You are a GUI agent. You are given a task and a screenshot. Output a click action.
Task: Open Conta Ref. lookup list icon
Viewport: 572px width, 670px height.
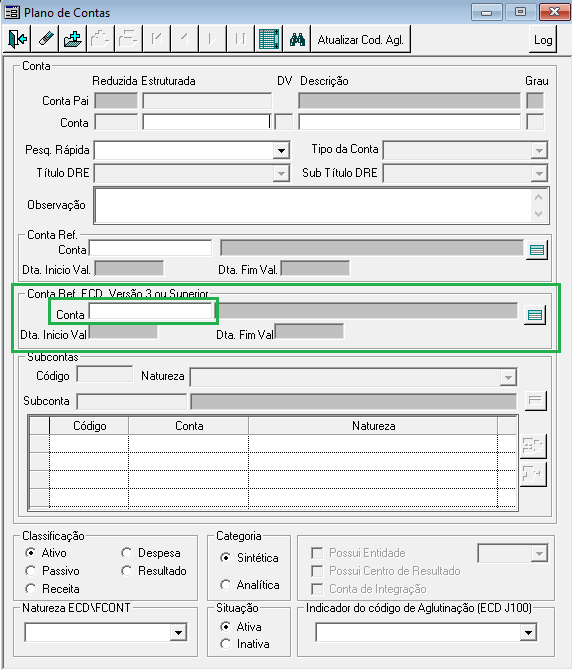(x=537, y=250)
